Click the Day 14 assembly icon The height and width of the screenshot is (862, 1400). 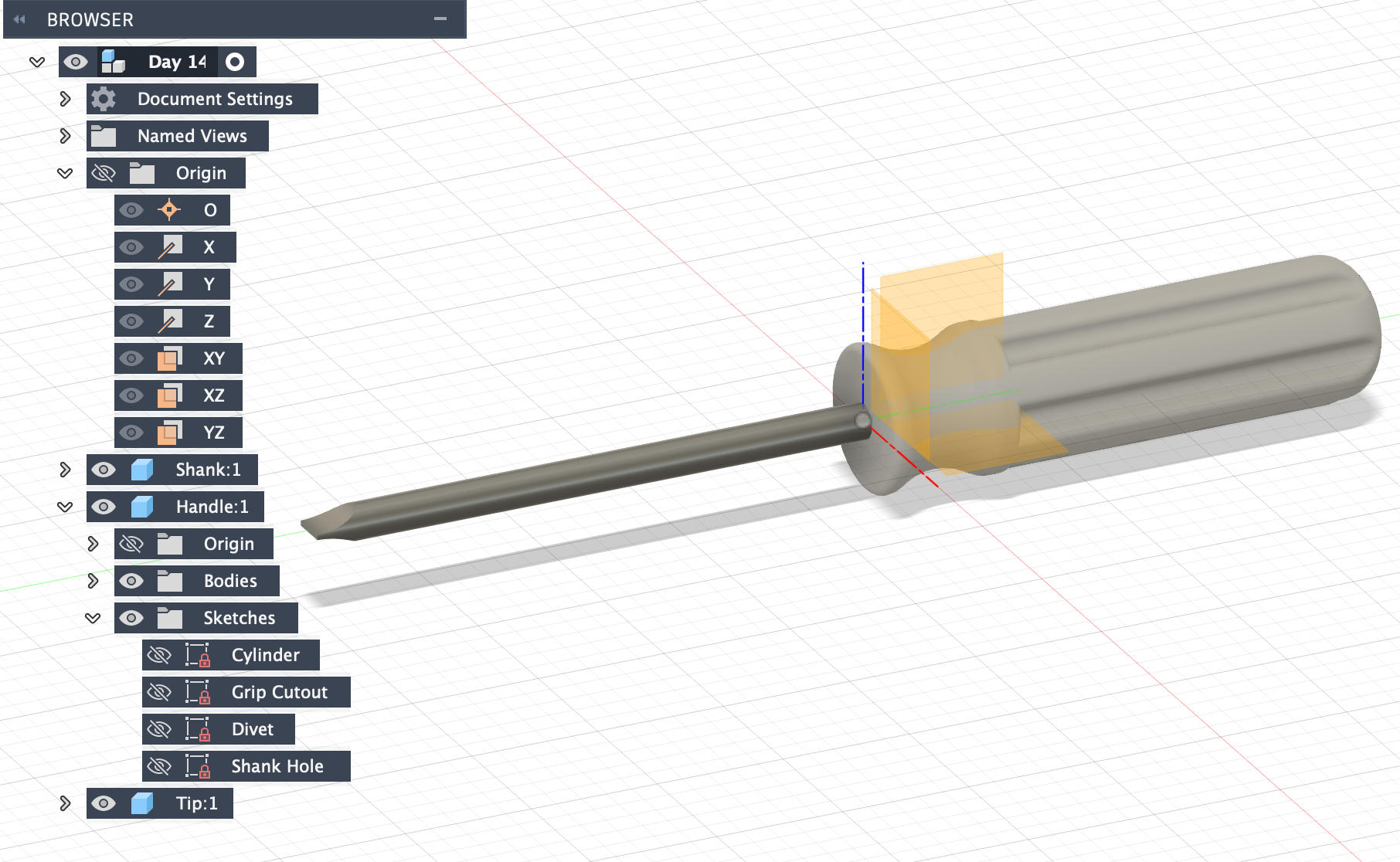(x=114, y=62)
